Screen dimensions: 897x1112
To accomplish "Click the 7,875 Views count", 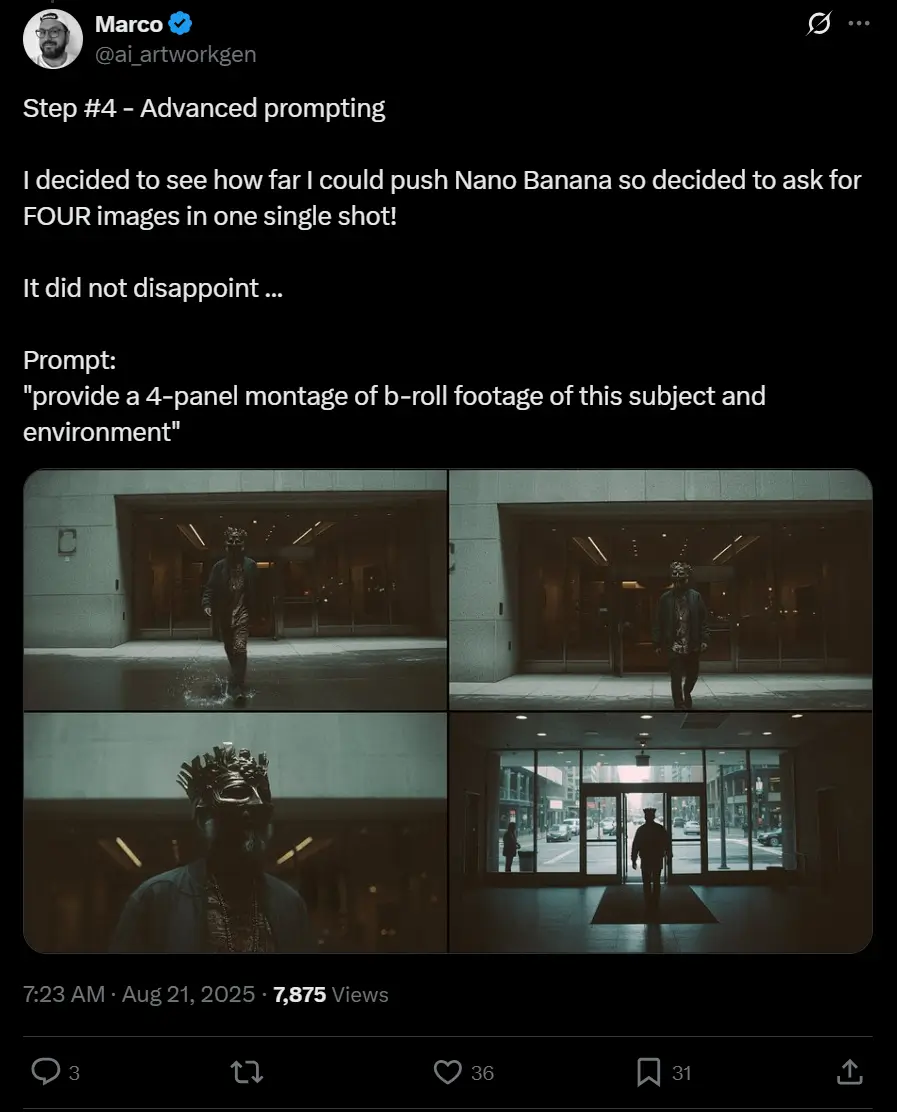I will coord(330,994).
